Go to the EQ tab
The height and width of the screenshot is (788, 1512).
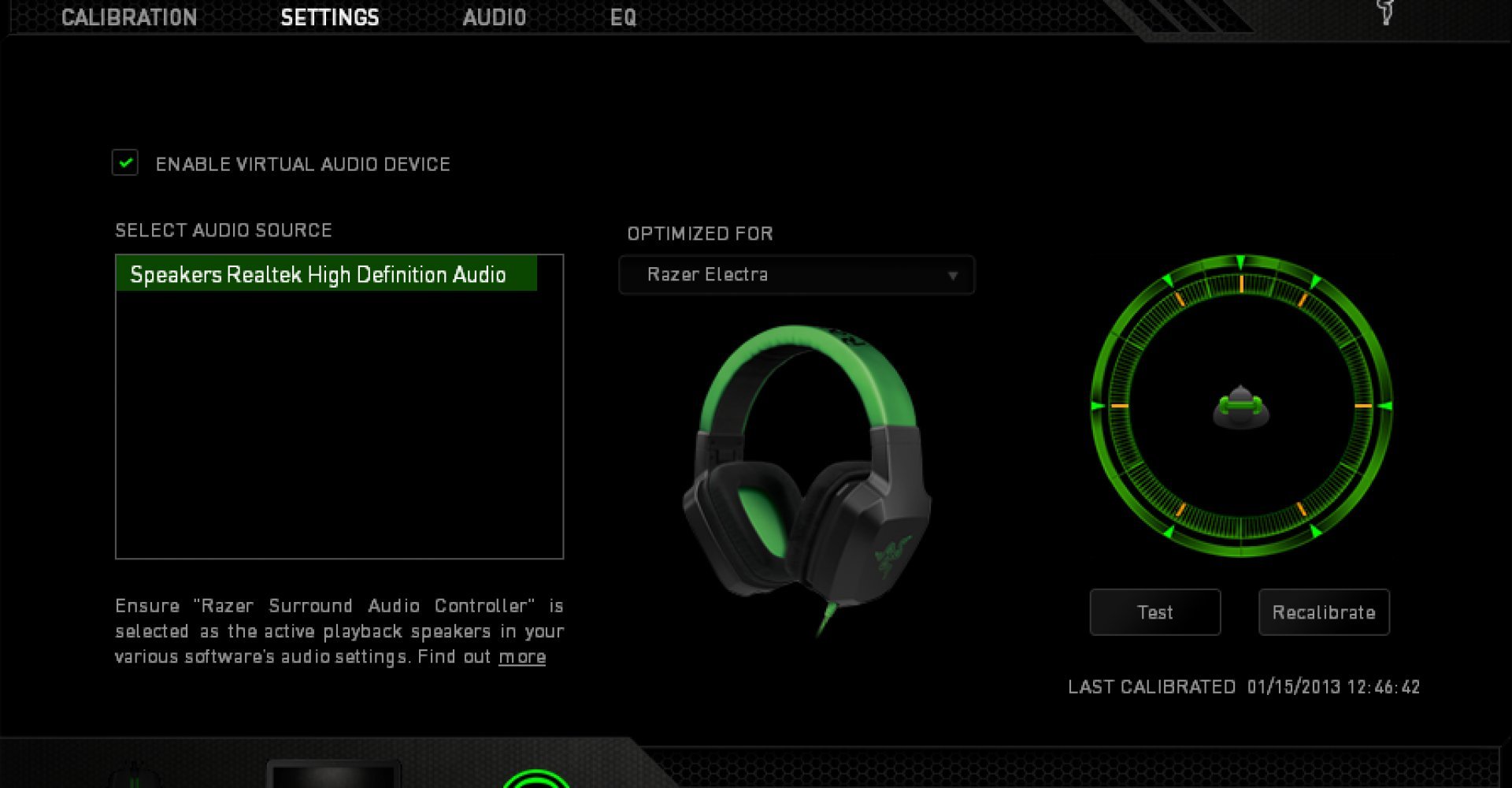tap(623, 17)
